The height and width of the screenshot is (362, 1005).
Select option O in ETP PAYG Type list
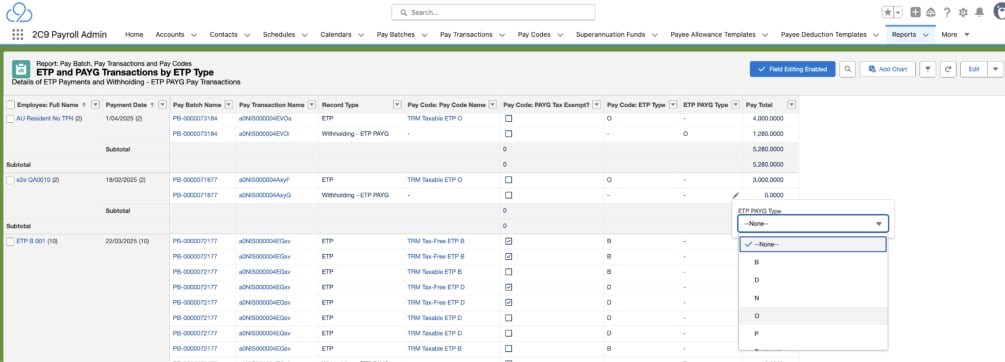813,316
